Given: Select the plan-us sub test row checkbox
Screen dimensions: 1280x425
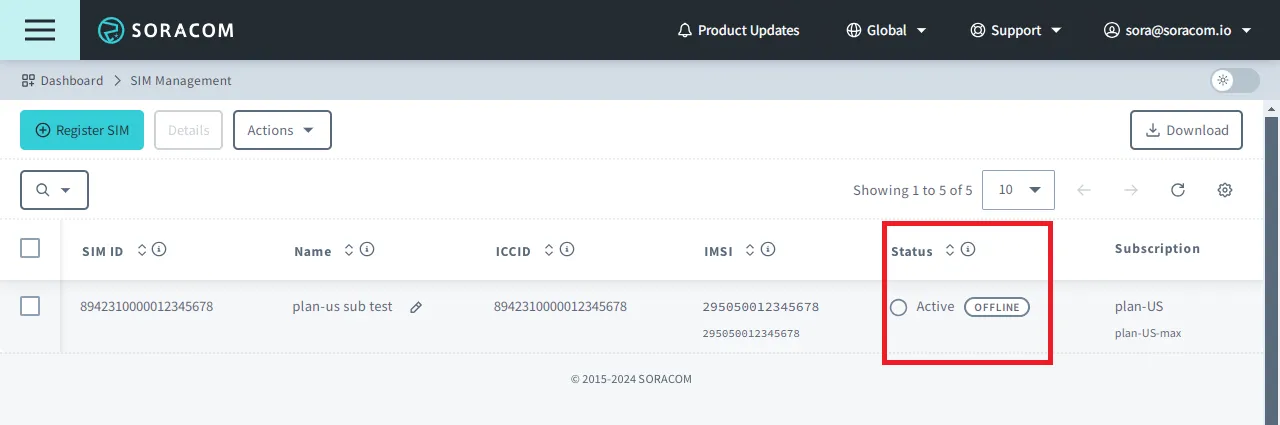Looking at the screenshot, I should tap(30, 306).
